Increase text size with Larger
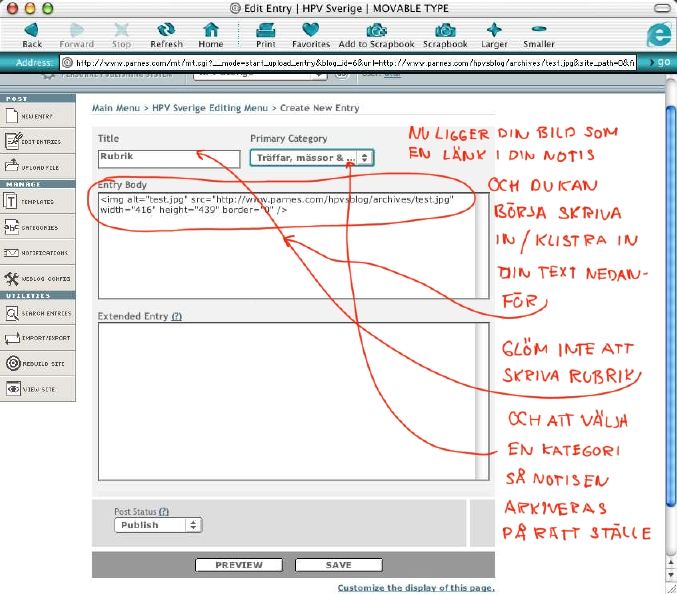The height and width of the screenshot is (594, 677). 494,30
